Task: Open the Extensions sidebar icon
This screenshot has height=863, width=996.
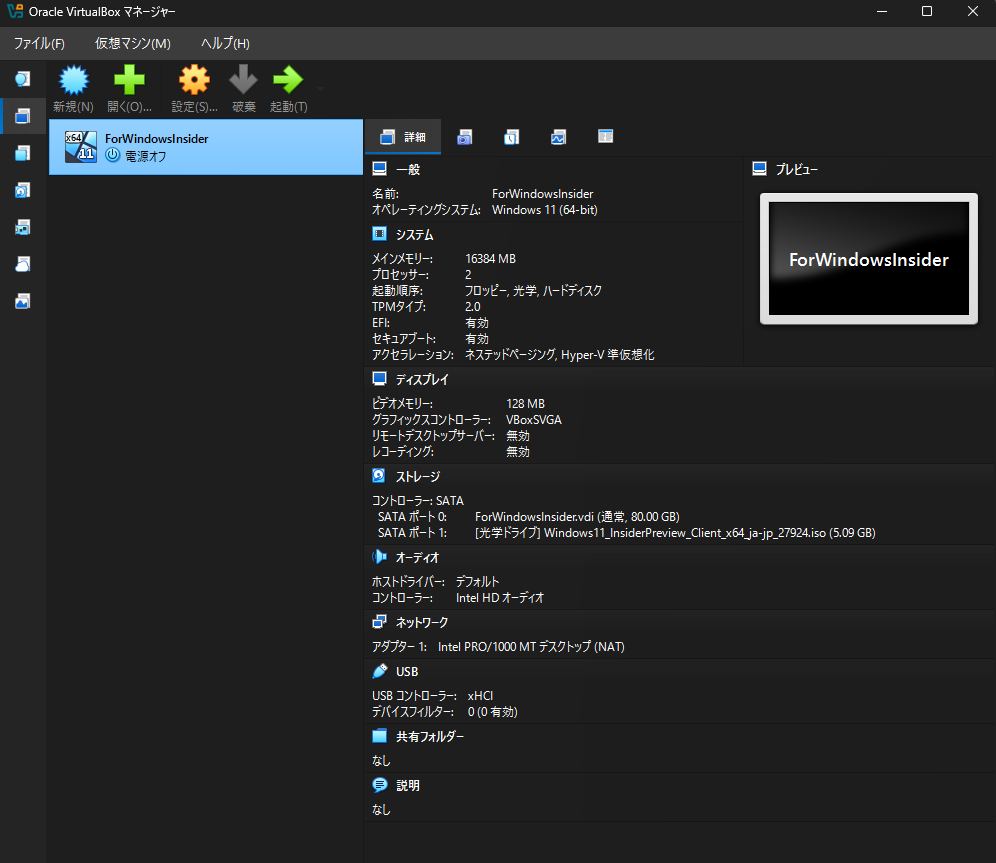Action: coord(22,153)
